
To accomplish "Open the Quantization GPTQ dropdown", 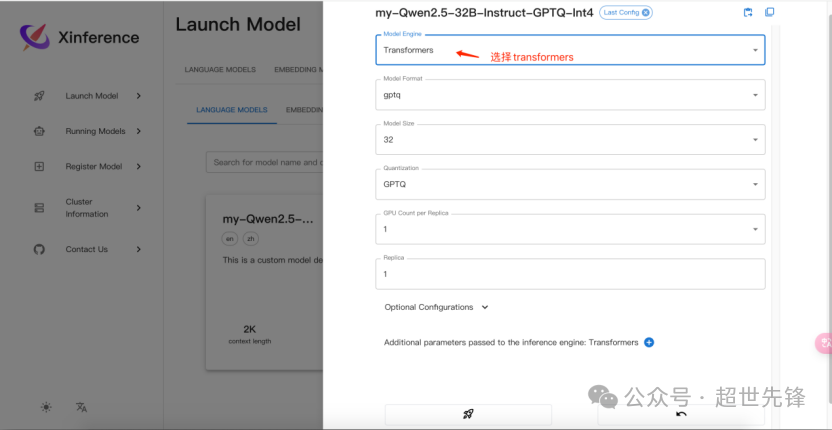I will click(570, 184).
